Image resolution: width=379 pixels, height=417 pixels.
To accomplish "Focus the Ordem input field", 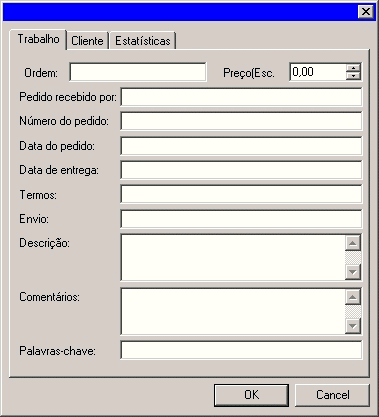I will 138,72.
